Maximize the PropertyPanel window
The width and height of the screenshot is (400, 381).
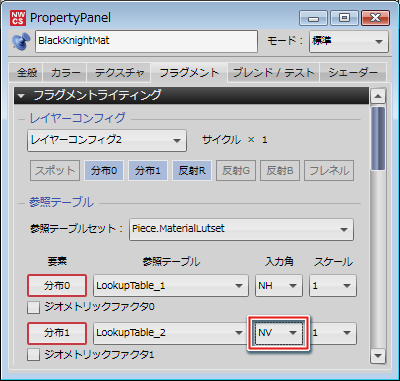tap(344, 18)
